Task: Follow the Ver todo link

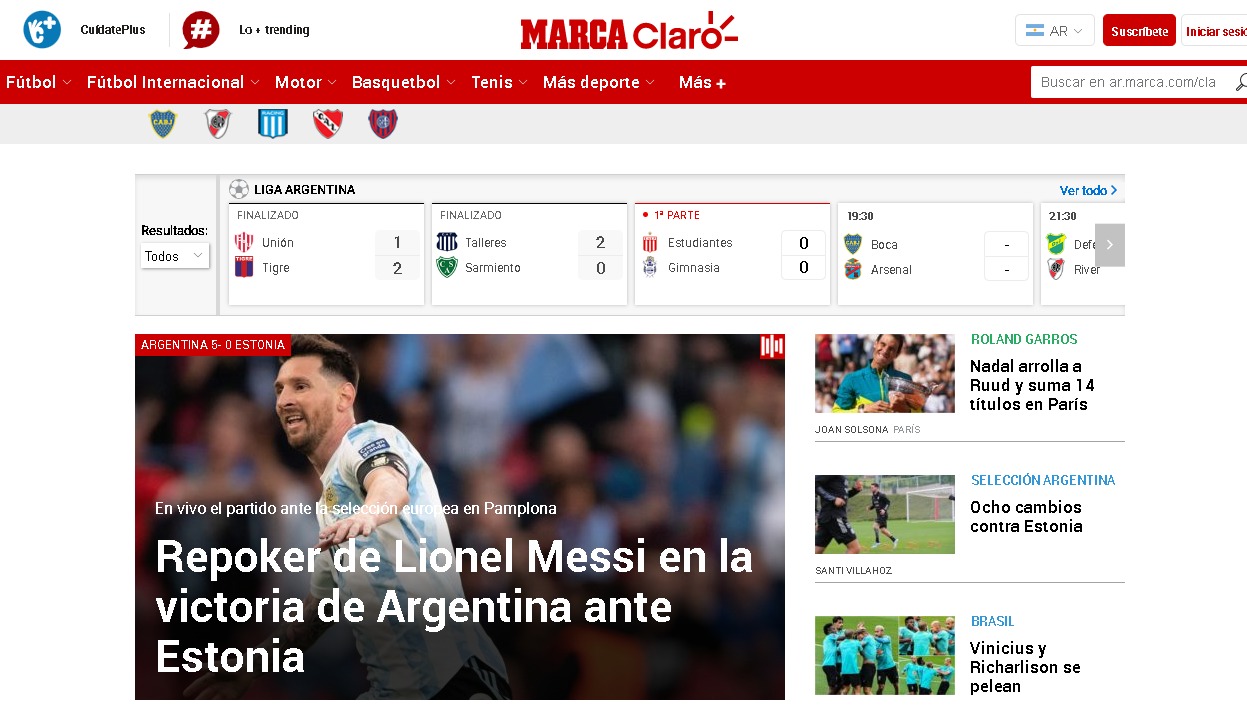Action: point(1088,190)
